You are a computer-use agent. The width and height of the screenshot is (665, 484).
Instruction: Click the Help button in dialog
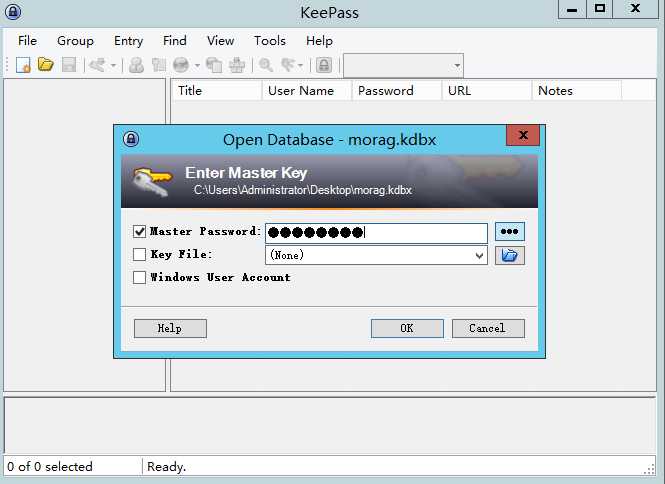(170, 328)
